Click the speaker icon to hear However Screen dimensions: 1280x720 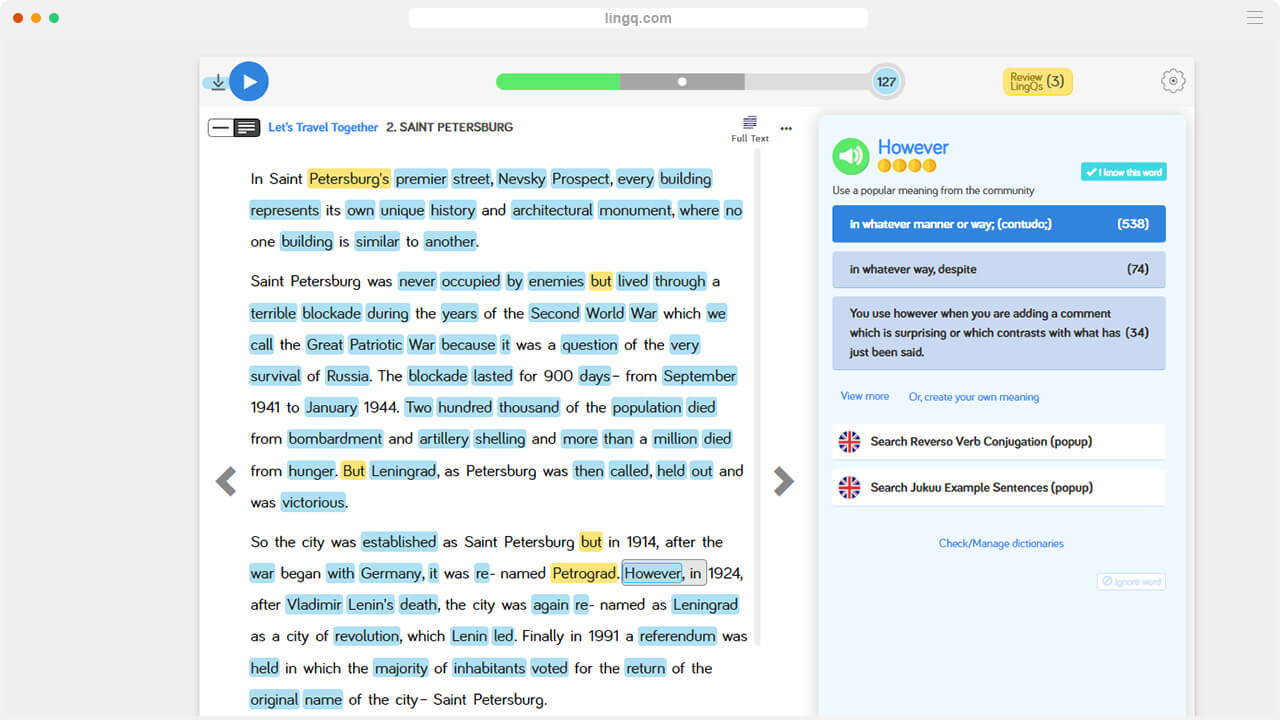851,156
